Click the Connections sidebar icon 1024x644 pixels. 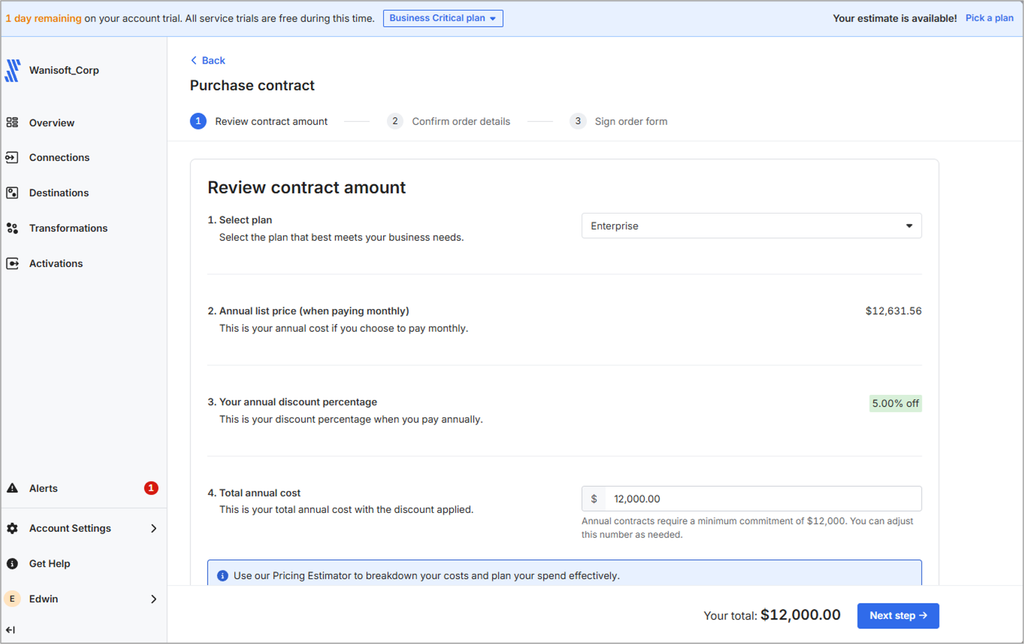tap(12, 157)
